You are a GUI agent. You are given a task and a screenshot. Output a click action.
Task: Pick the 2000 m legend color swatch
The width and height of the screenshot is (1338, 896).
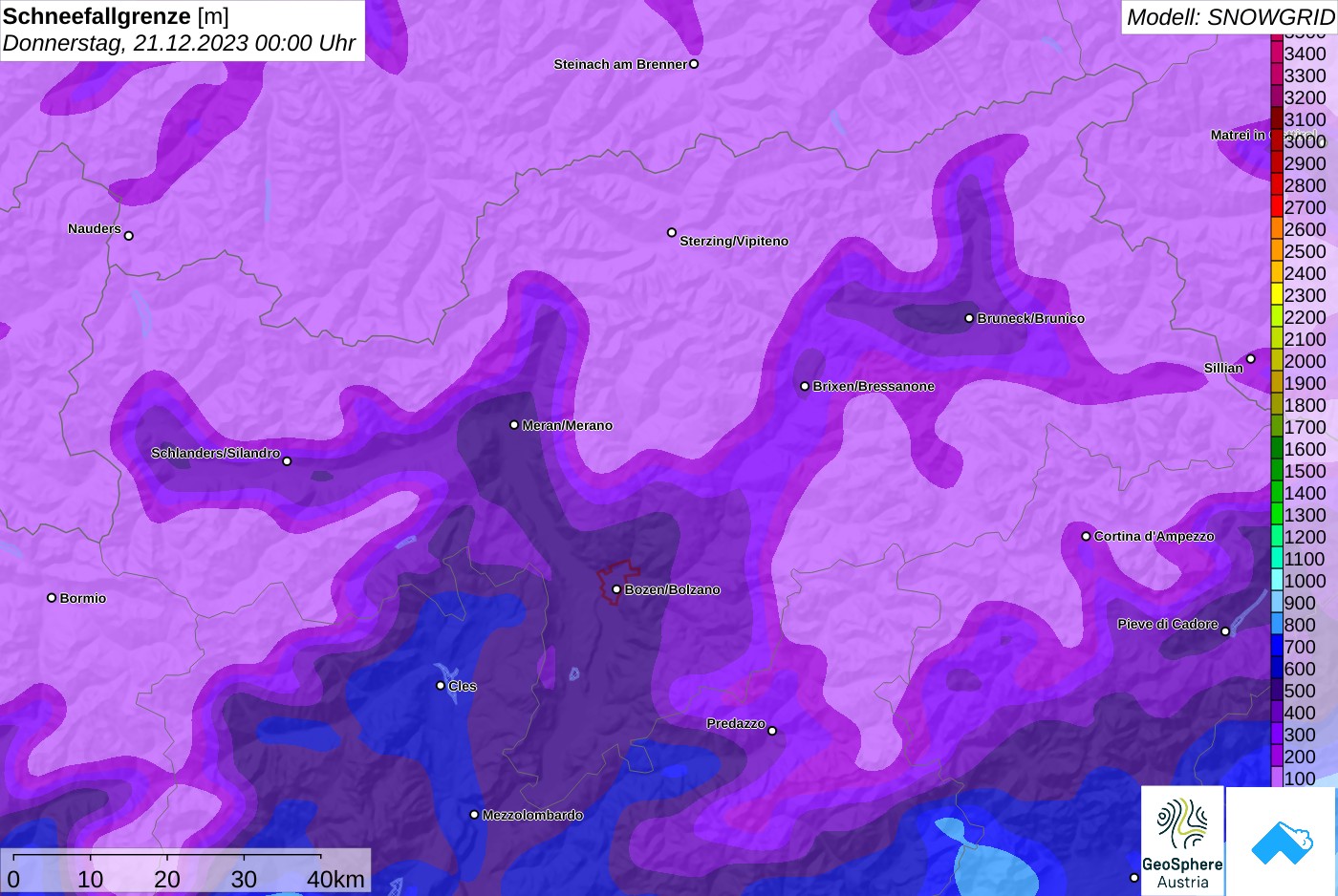coord(1276,361)
